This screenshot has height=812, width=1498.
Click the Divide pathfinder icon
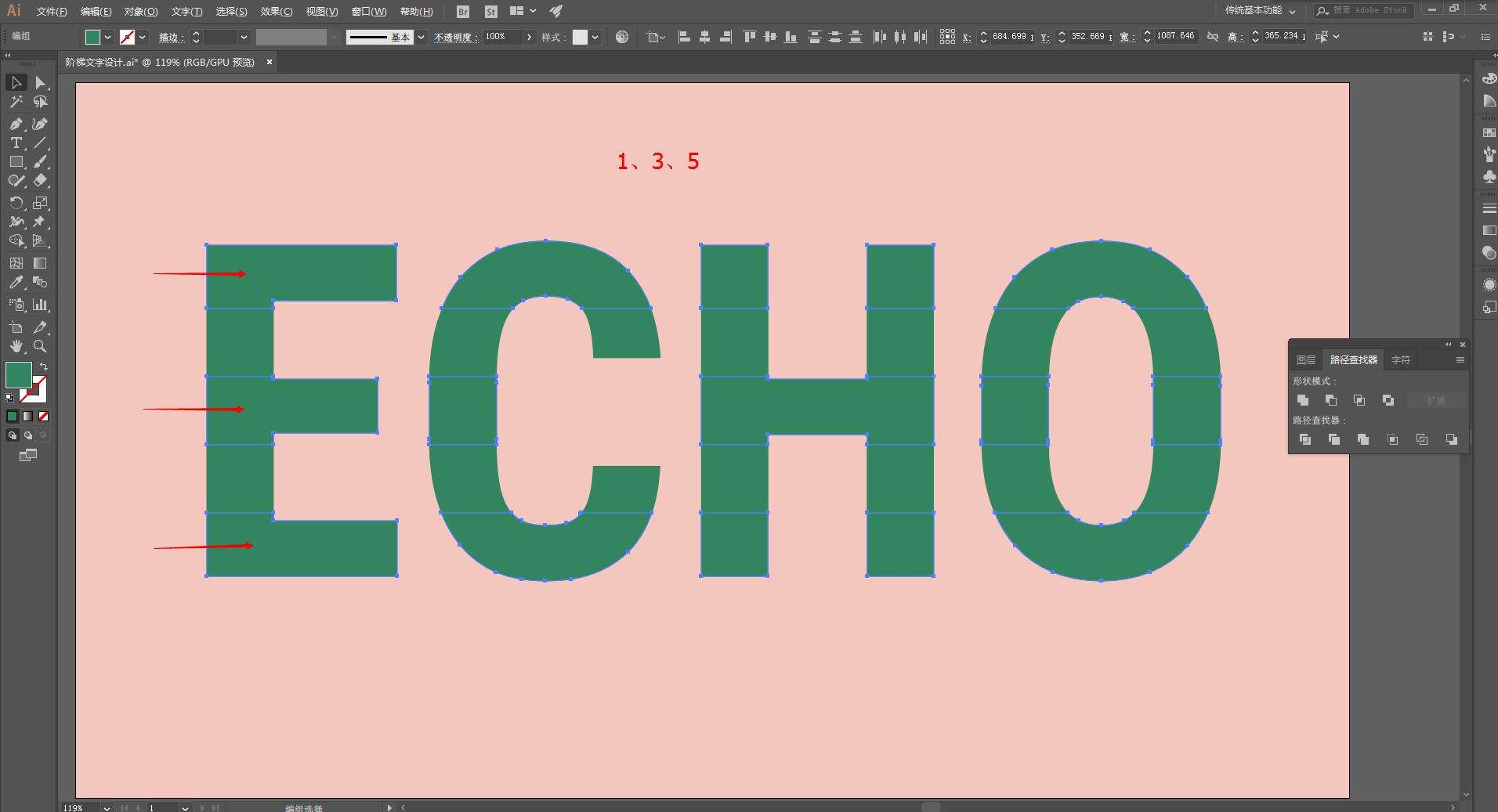pyautogui.click(x=1305, y=439)
